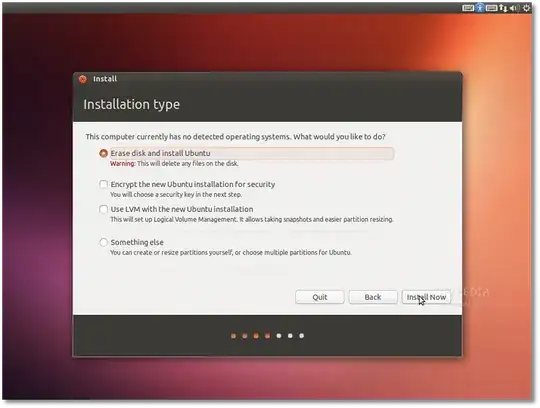Click 'This computer currently has no detected' text
The image size is (540, 408).
click(x=235, y=137)
